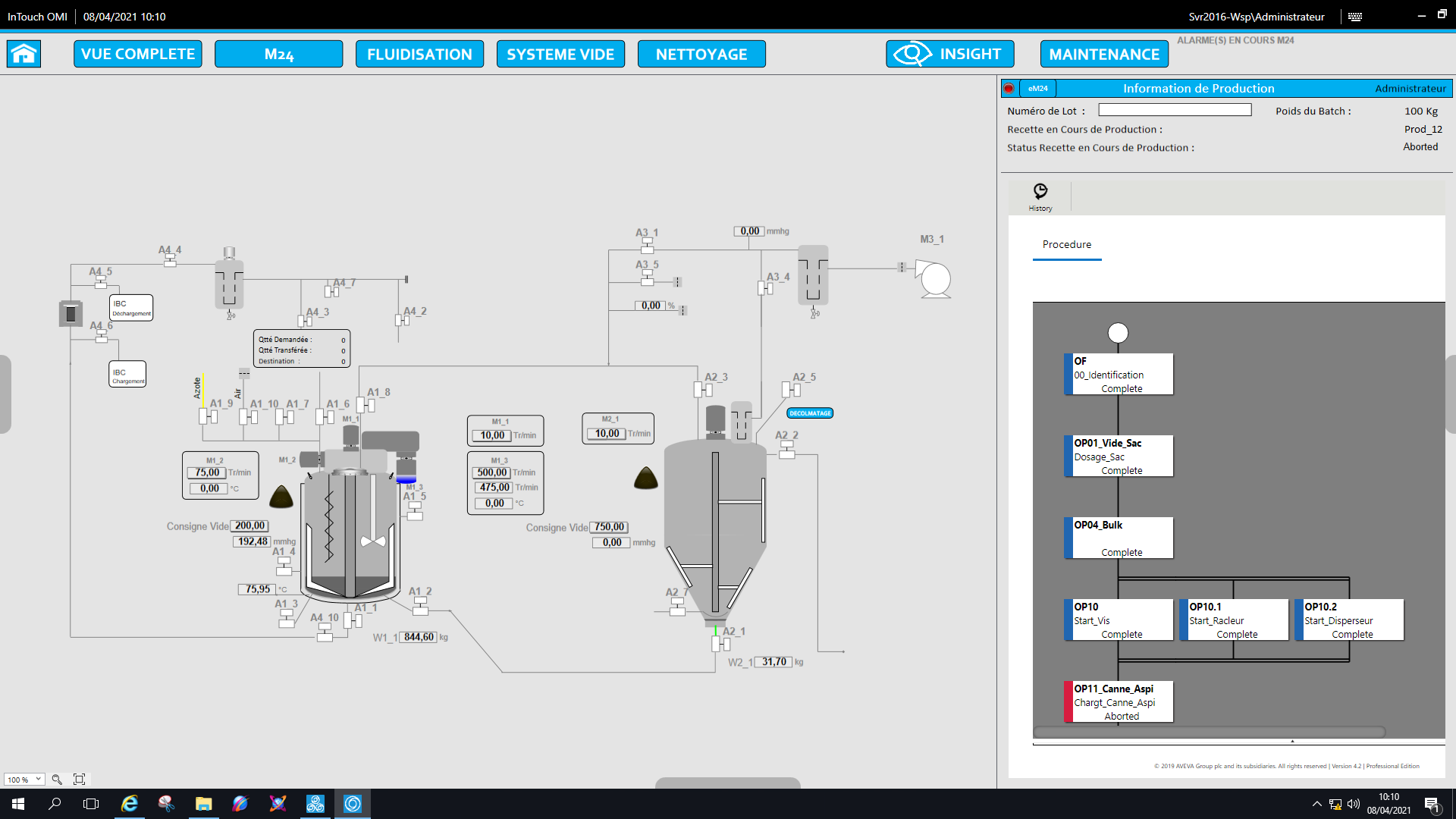The width and height of the screenshot is (1456, 819).
Task: Open the taskbar notification center icon
Action: [x=1432, y=804]
